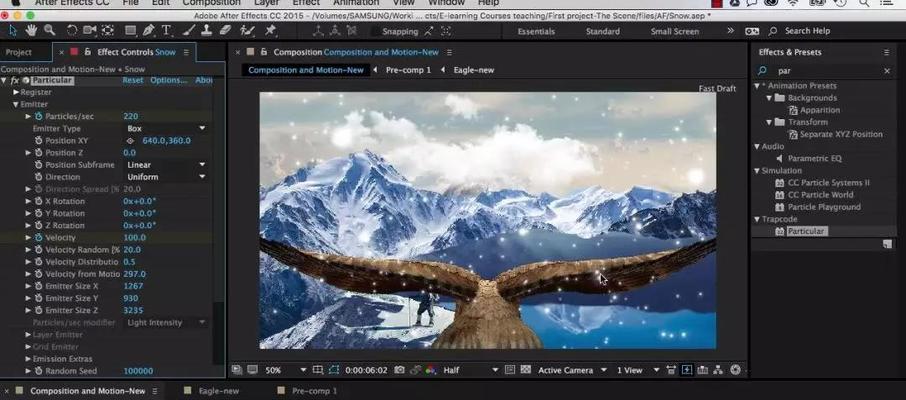The height and width of the screenshot is (400, 906).
Task: Select the Standard workspace
Action: pos(603,31)
